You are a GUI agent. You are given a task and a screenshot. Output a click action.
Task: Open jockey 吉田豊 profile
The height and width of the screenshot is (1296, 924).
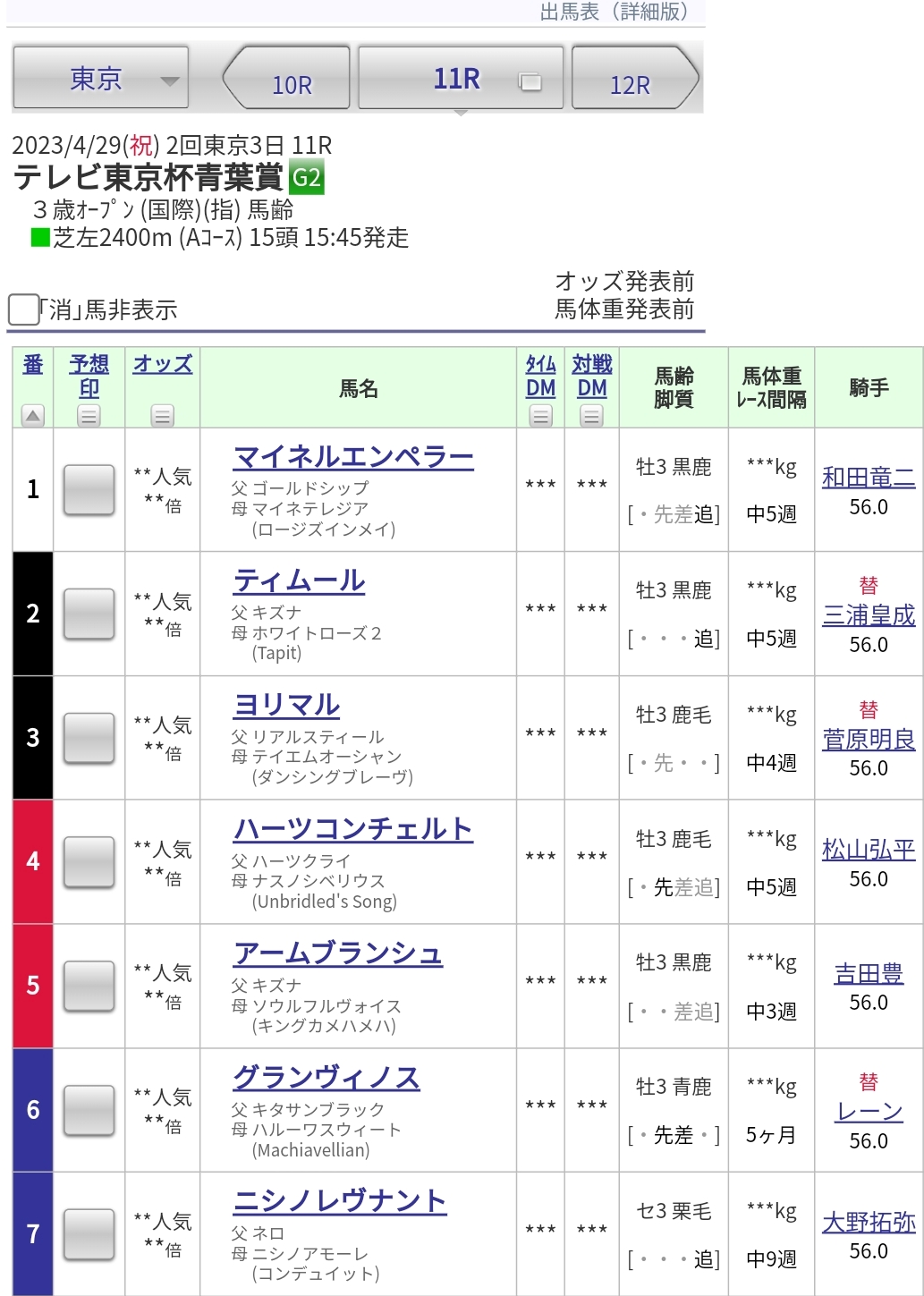click(x=869, y=974)
